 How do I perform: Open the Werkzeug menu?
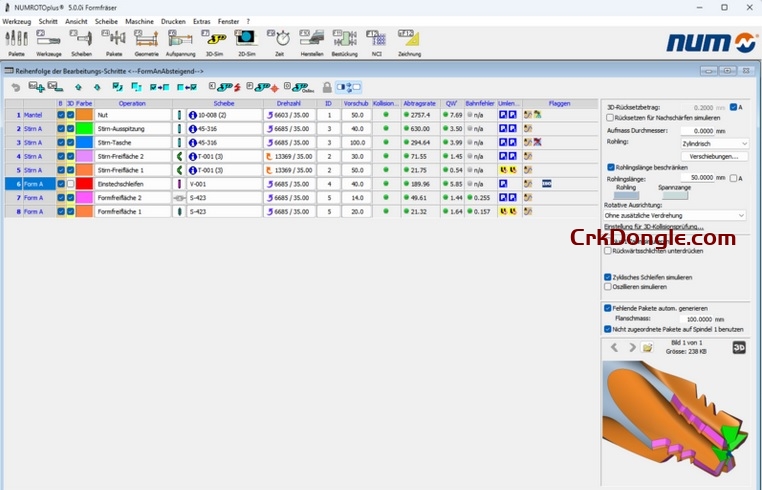pos(17,21)
